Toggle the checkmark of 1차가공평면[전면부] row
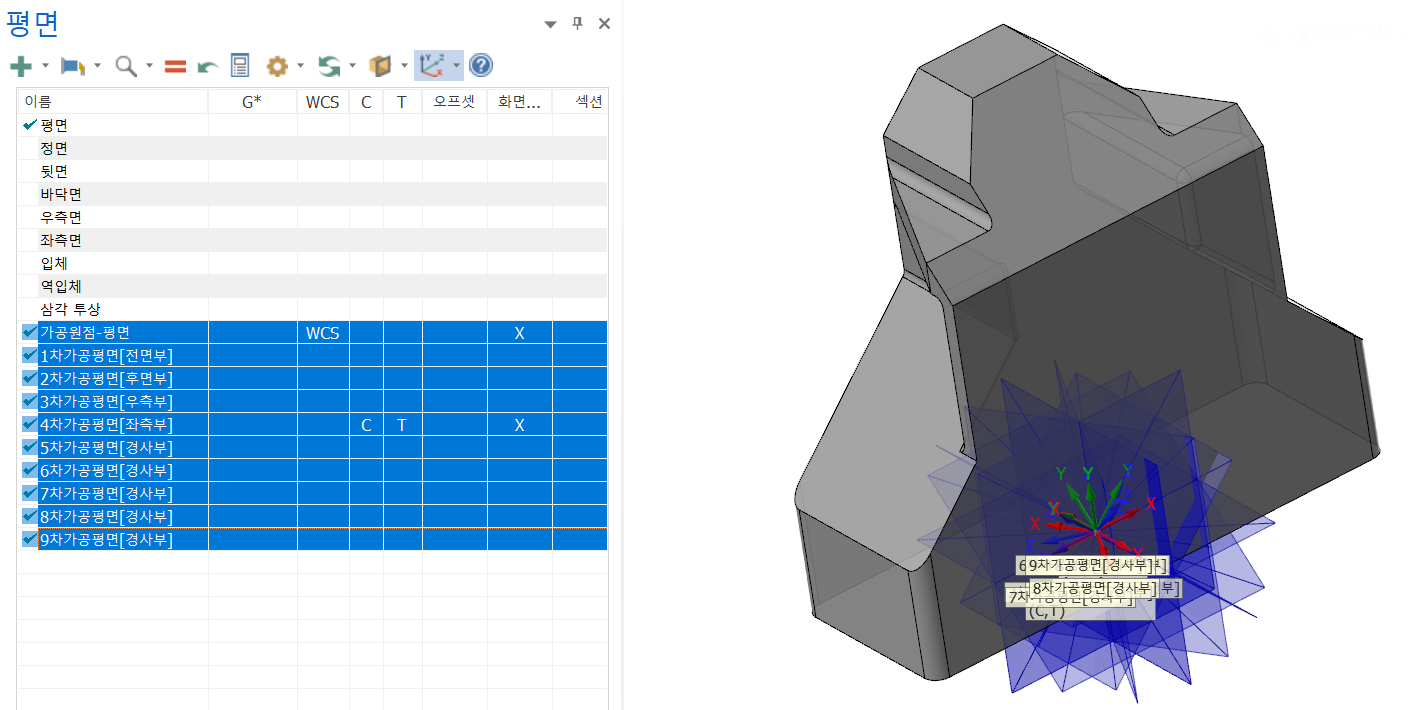The width and height of the screenshot is (1416, 710). tap(29, 356)
